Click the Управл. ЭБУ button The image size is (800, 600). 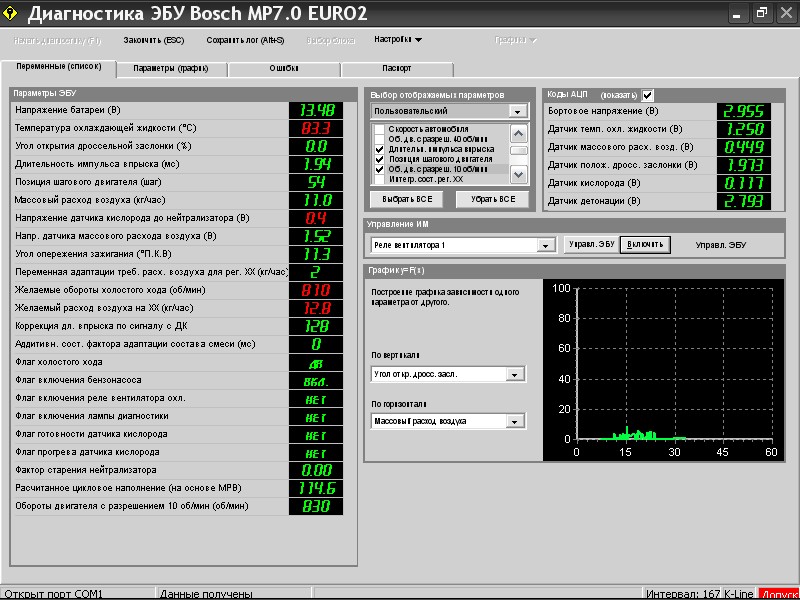[592, 244]
